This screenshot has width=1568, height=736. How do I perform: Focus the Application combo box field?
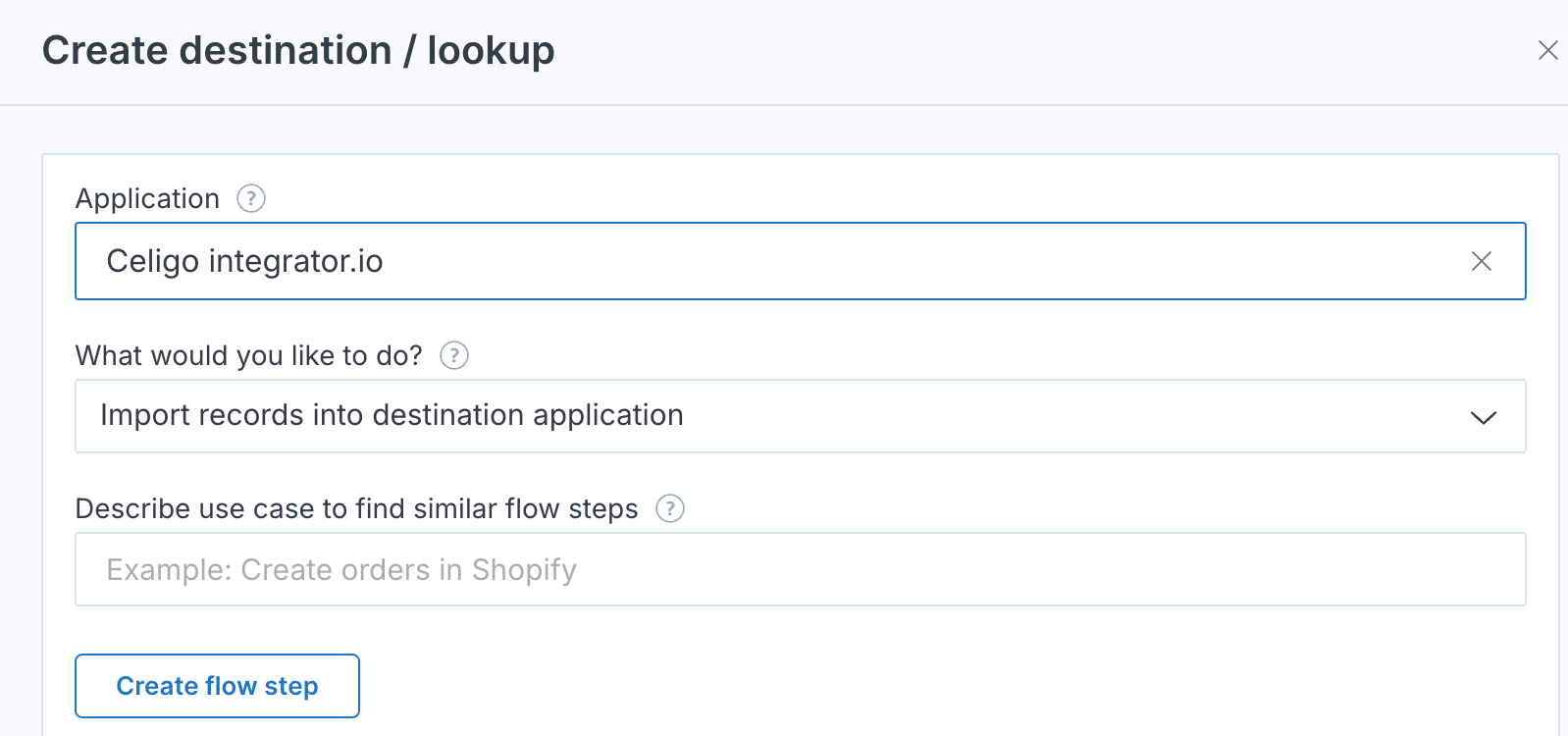tap(801, 261)
